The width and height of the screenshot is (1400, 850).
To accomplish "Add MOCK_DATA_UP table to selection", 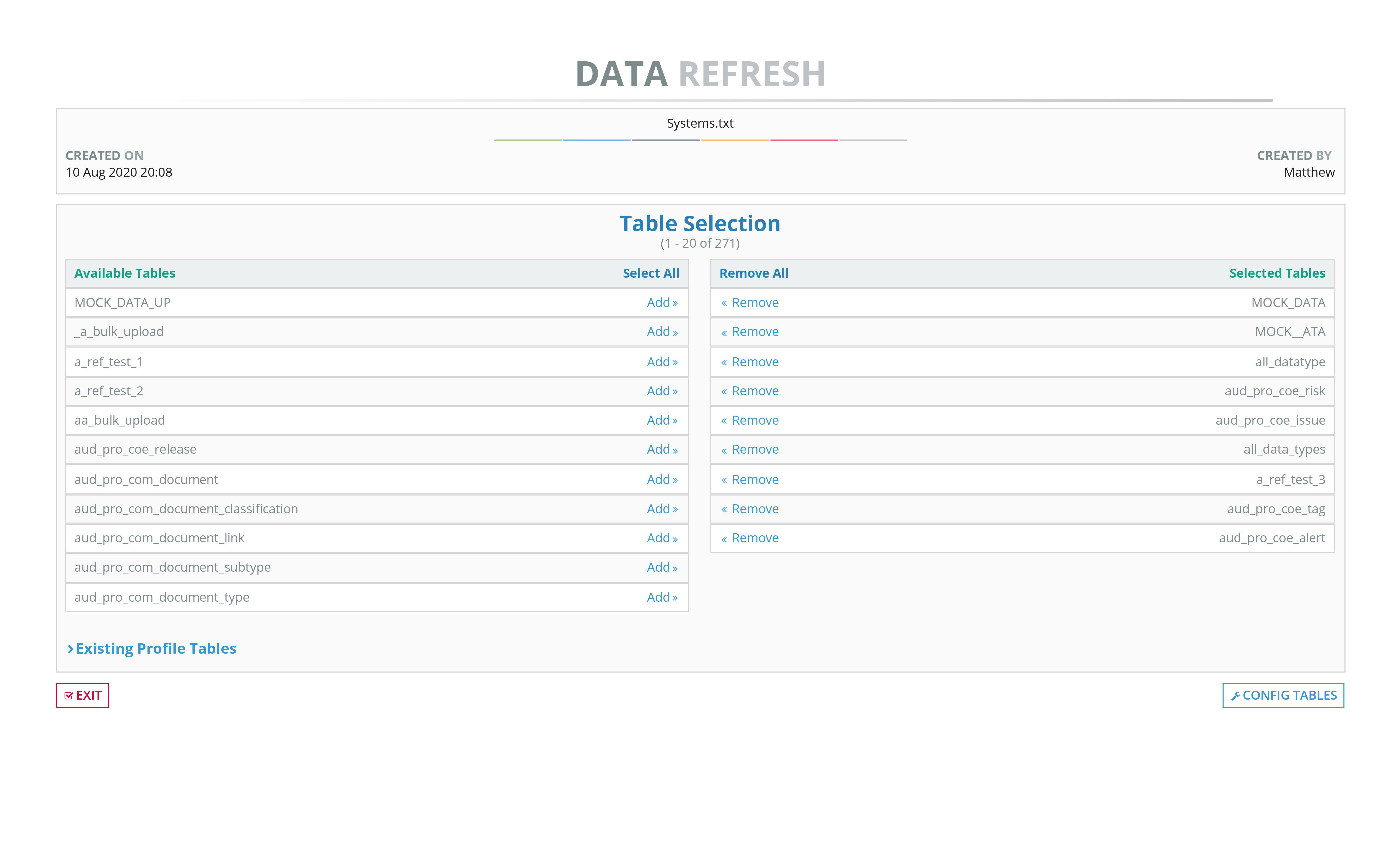I will pos(662,303).
